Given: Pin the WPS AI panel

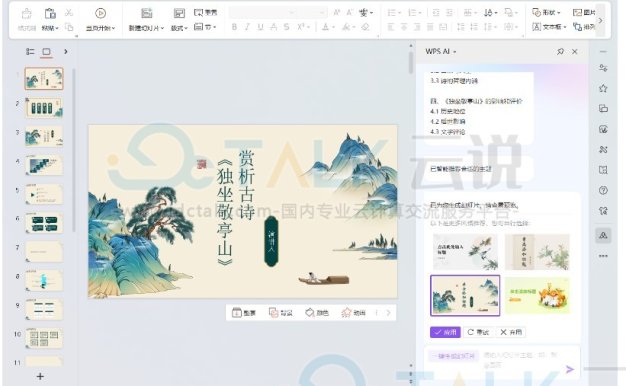Looking at the screenshot, I should coord(561,51).
